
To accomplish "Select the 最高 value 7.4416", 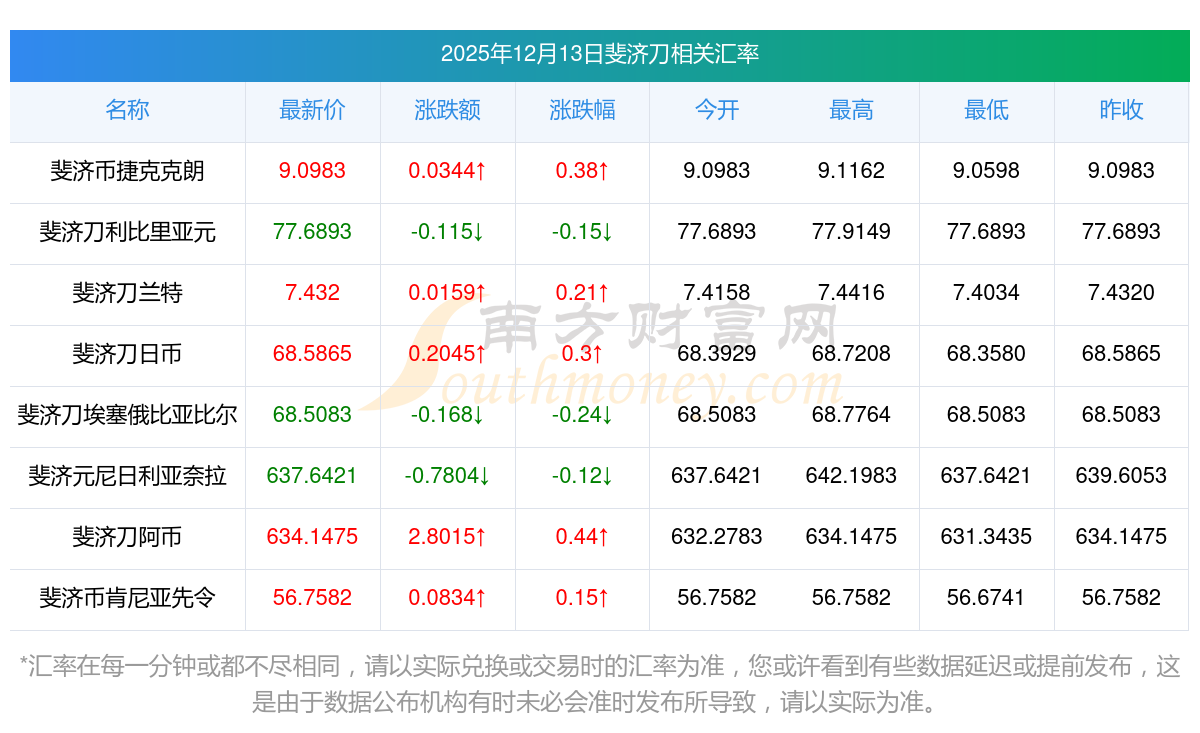I will 851,293.
